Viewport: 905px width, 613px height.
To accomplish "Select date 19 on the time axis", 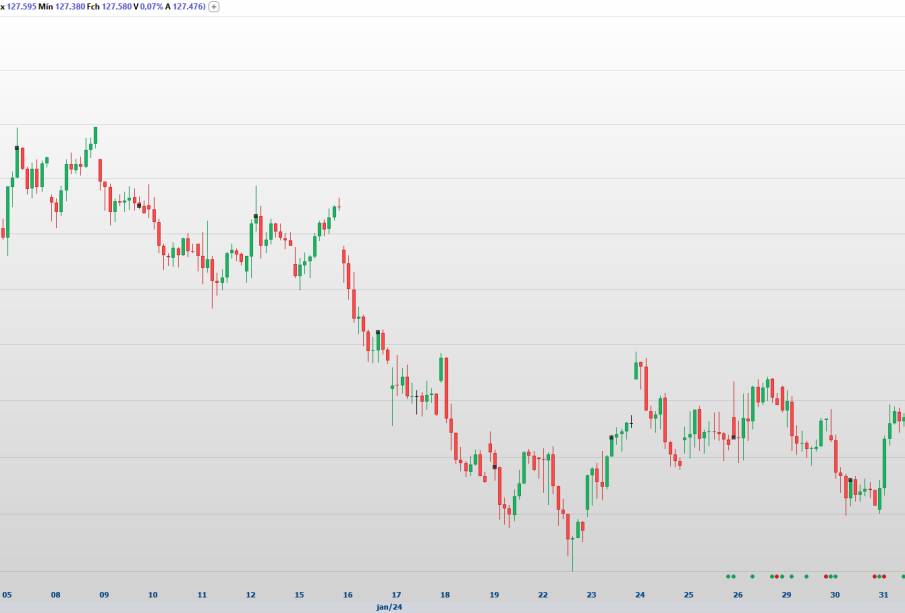I will (x=494, y=594).
